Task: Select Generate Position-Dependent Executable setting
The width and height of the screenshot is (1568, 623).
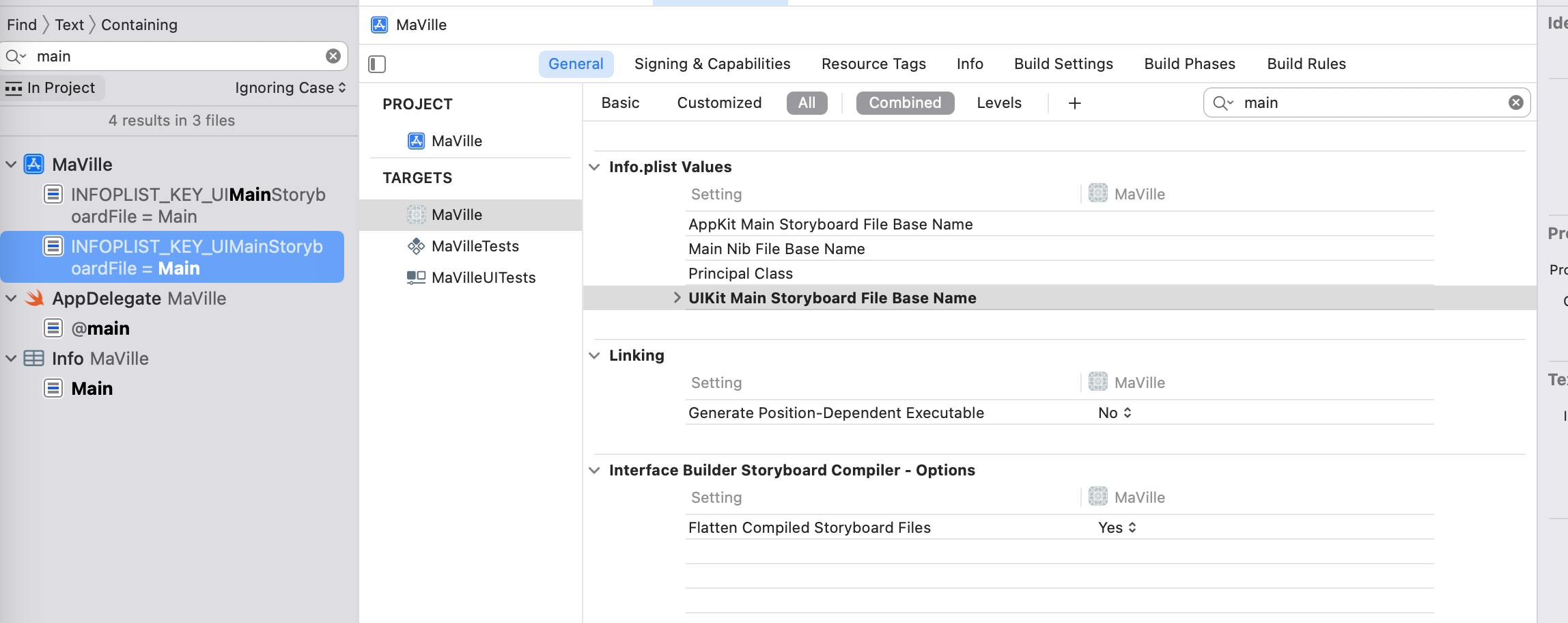Action: pyautogui.click(x=836, y=413)
